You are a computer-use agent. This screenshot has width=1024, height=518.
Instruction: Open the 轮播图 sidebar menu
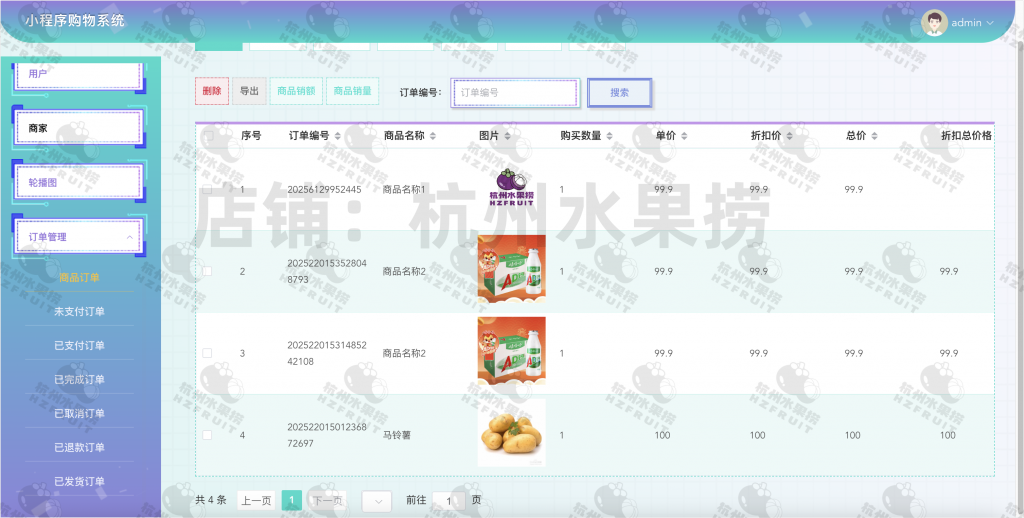click(x=78, y=182)
